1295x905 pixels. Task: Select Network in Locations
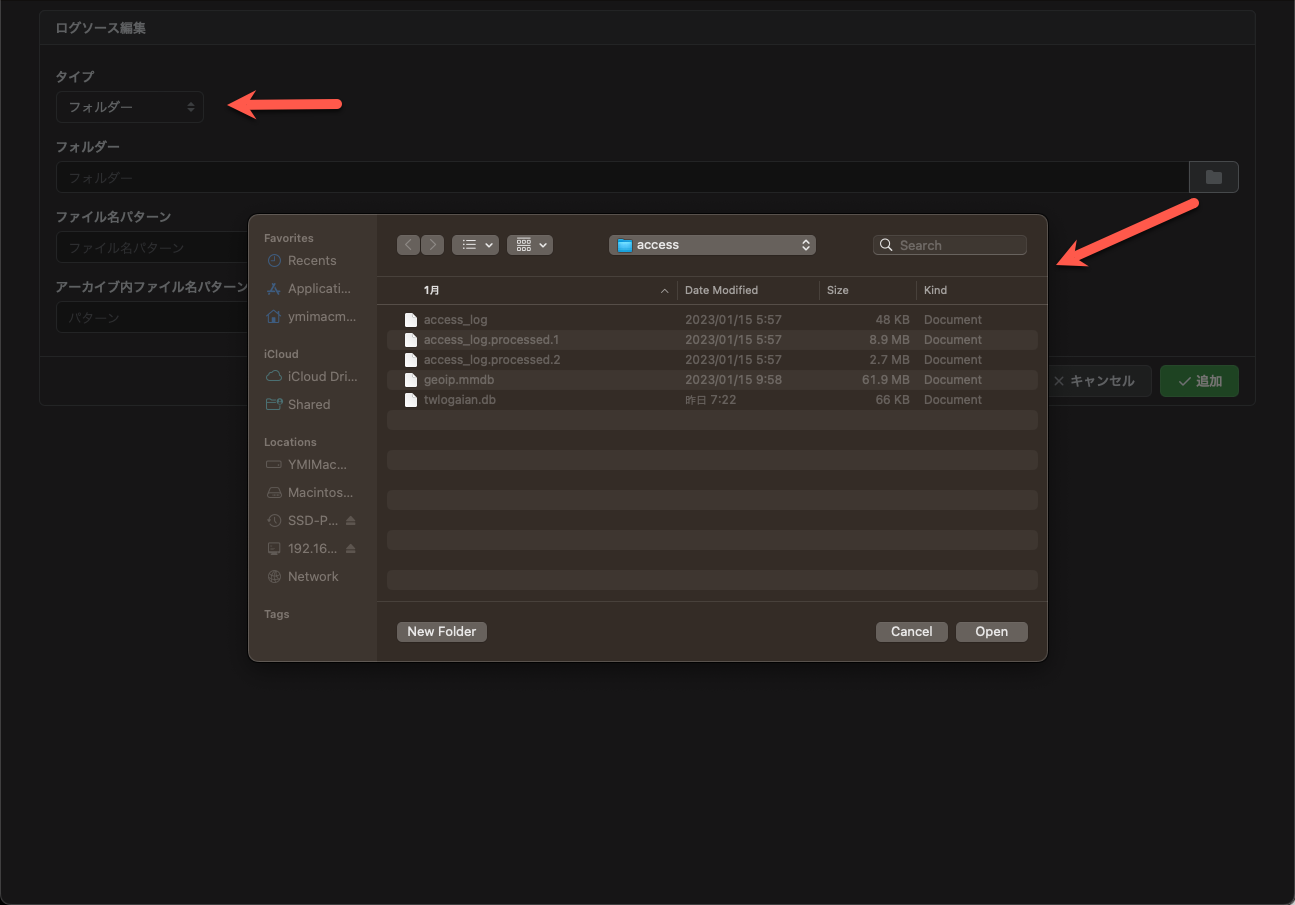tap(312, 577)
